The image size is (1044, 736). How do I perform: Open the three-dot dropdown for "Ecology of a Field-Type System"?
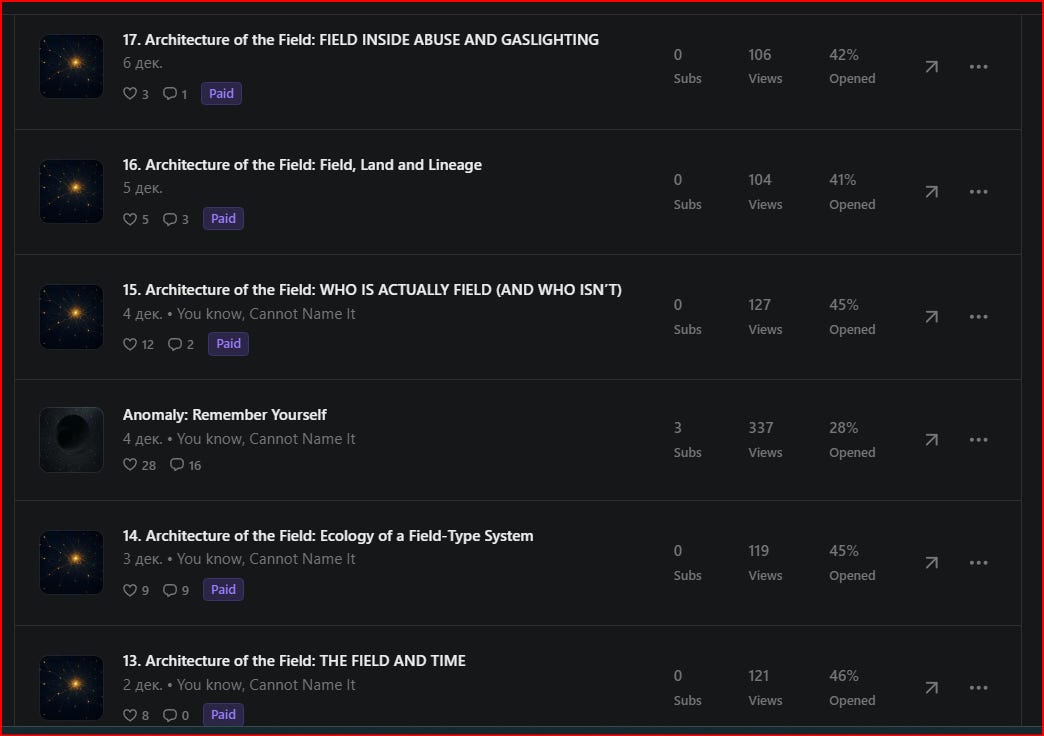coord(978,562)
